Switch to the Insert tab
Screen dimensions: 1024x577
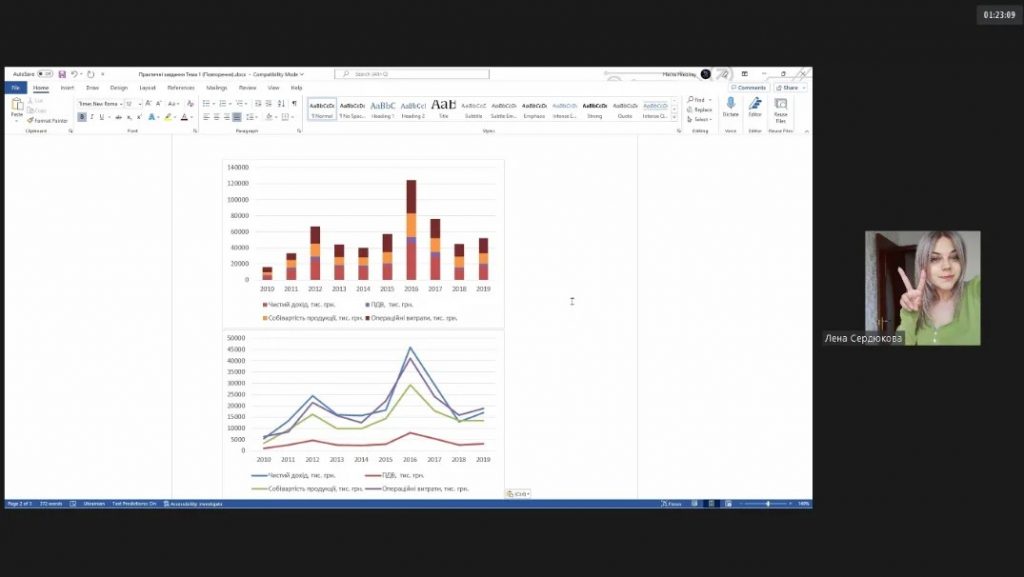point(67,88)
